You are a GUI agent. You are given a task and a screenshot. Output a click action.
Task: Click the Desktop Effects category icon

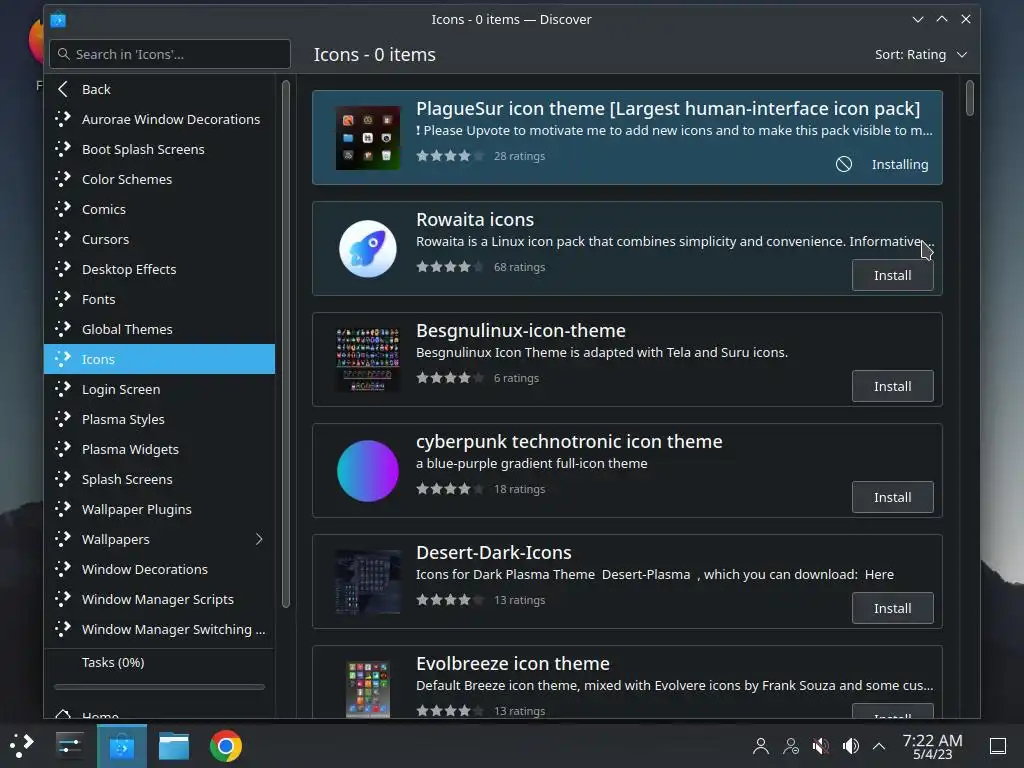pyautogui.click(x=63, y=270)
